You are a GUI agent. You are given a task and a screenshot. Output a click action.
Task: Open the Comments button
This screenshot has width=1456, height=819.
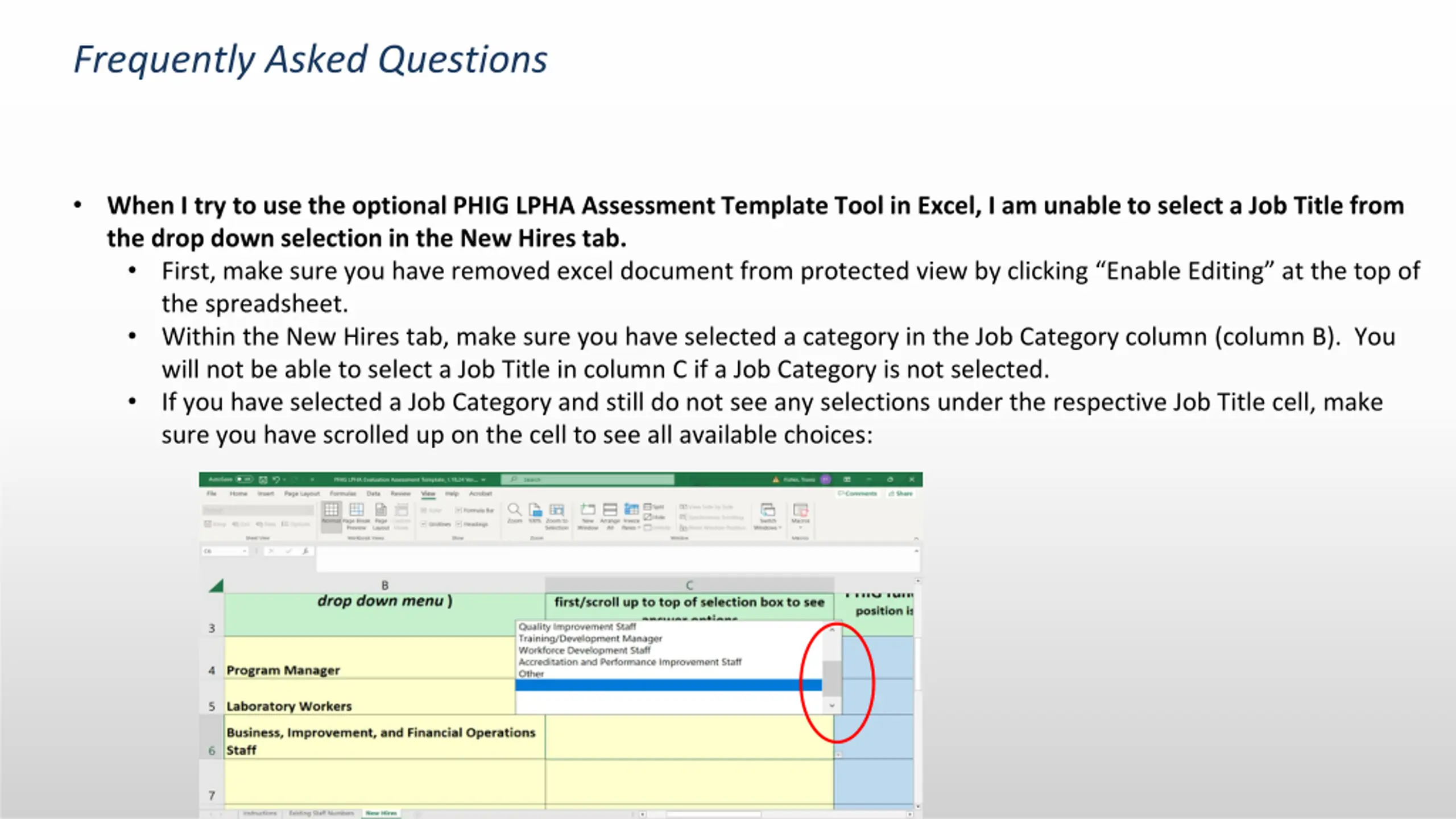858,494
